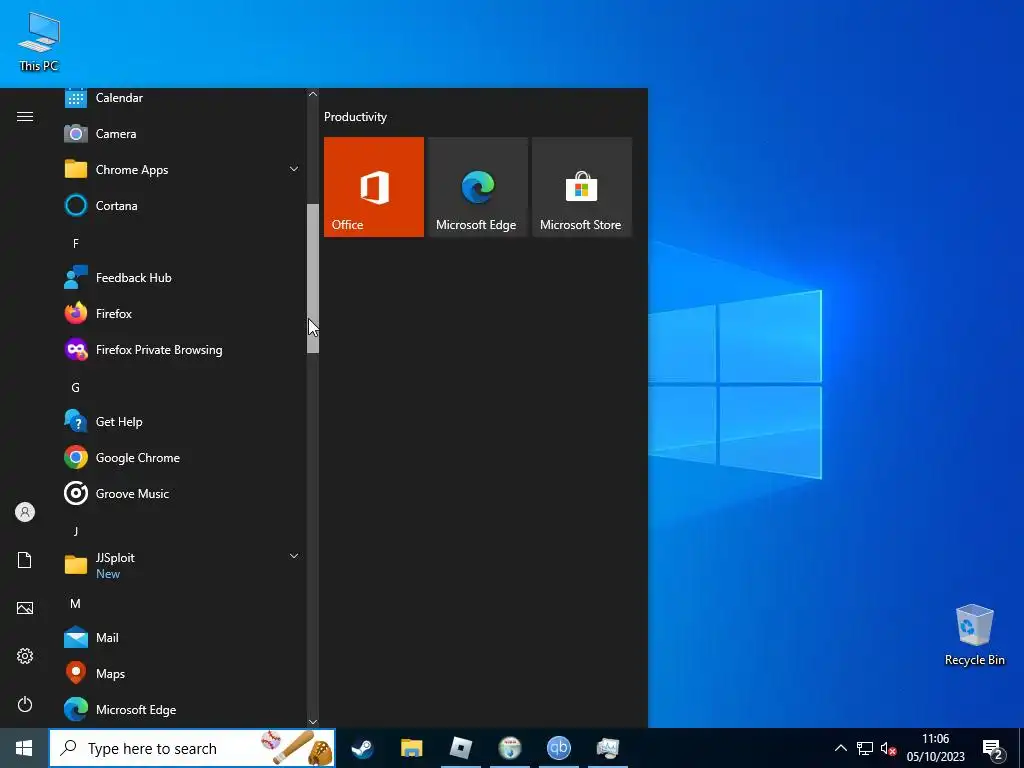Launch Firefox from Start menu
Screen dimensions: 1024x768
tap(183, 313)
